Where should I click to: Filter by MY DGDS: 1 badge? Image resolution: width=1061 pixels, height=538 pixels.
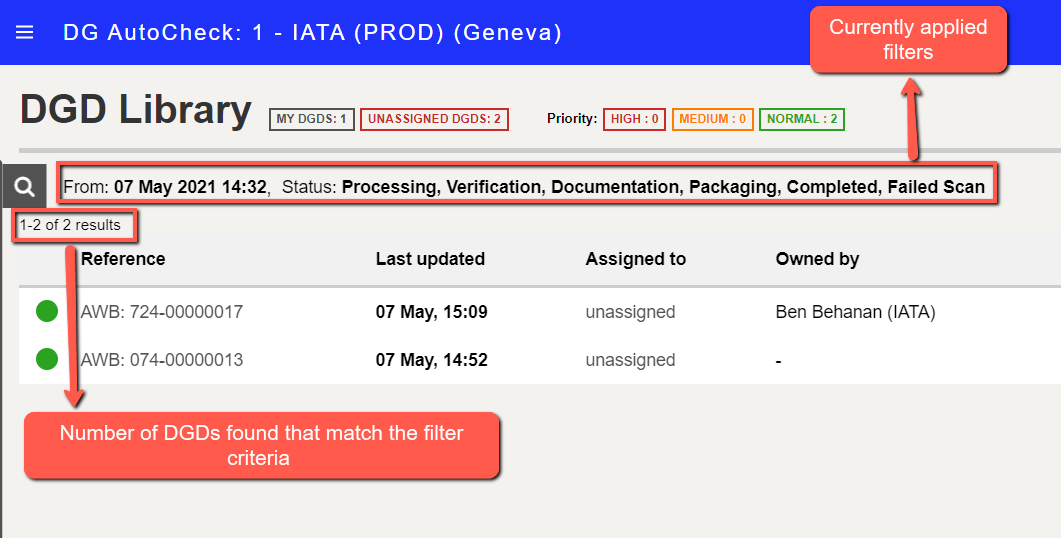pos(311,119)
